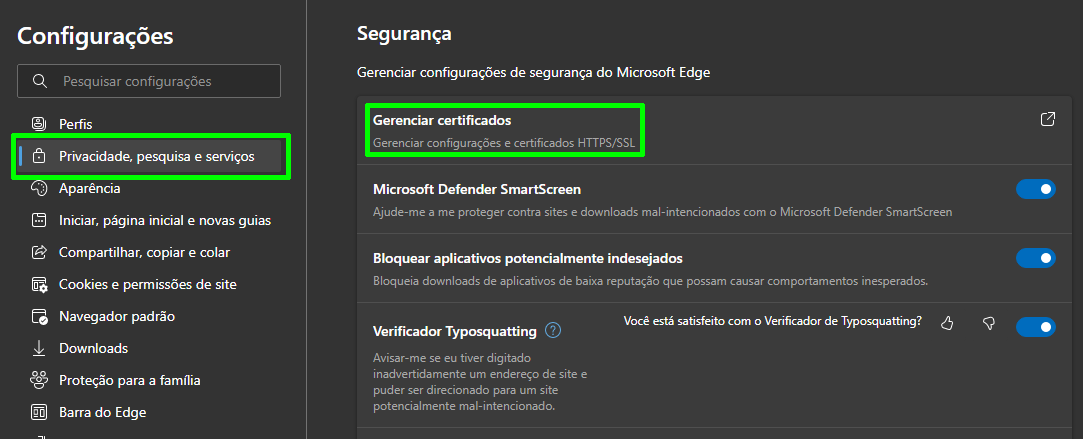Viewport: 1083px width, 439px height.
Task: Open Gerenciar certificados setting
Action: point(504,130)
